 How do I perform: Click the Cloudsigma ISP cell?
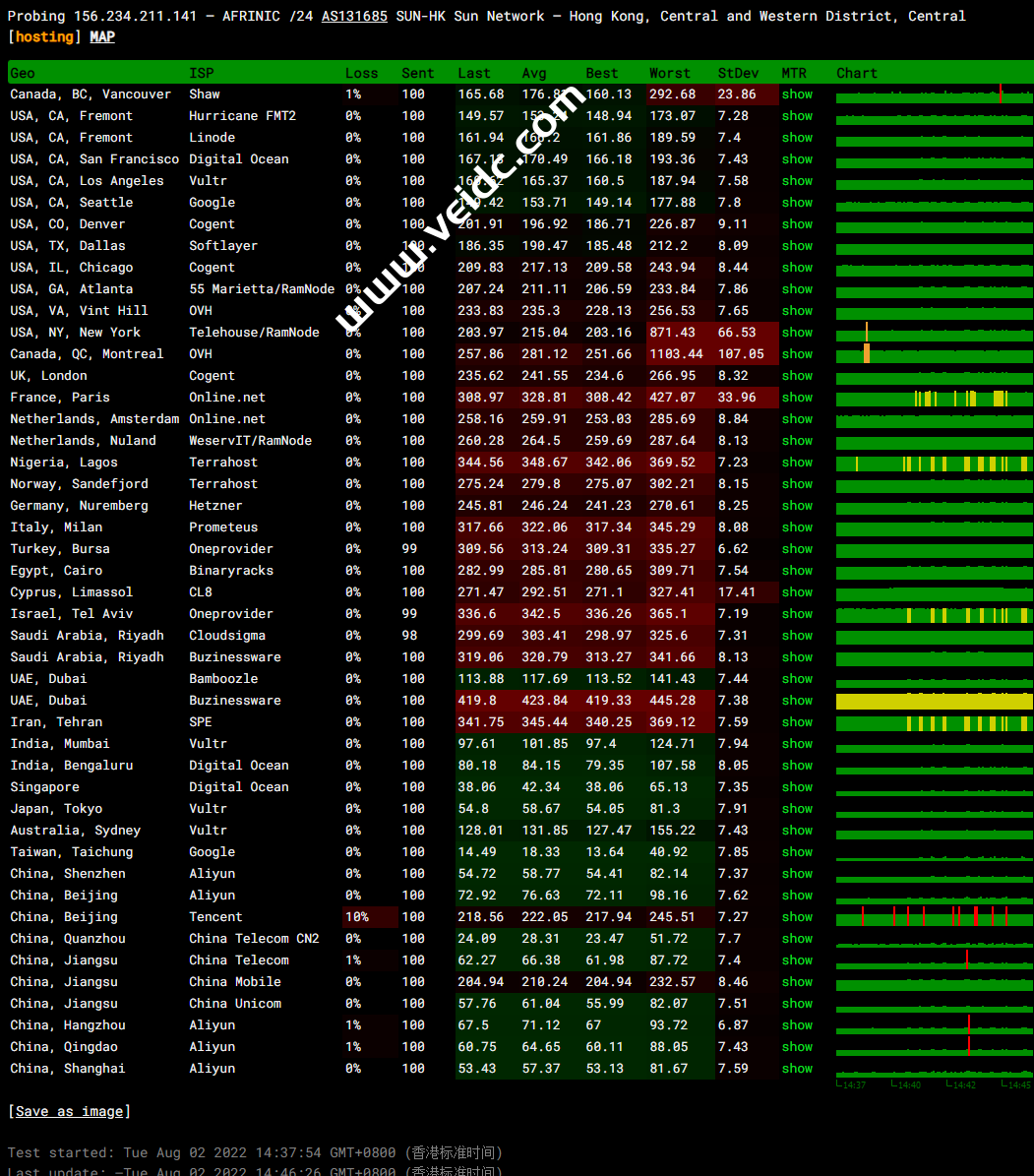click(227, 636)
